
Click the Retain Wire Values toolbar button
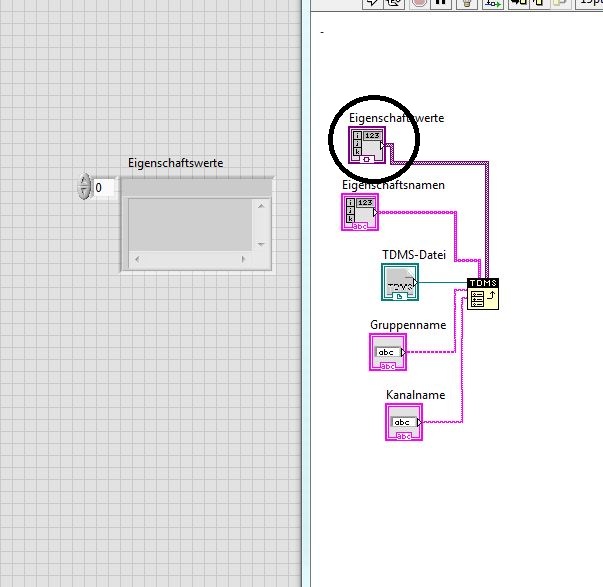[x=493, y=3]
